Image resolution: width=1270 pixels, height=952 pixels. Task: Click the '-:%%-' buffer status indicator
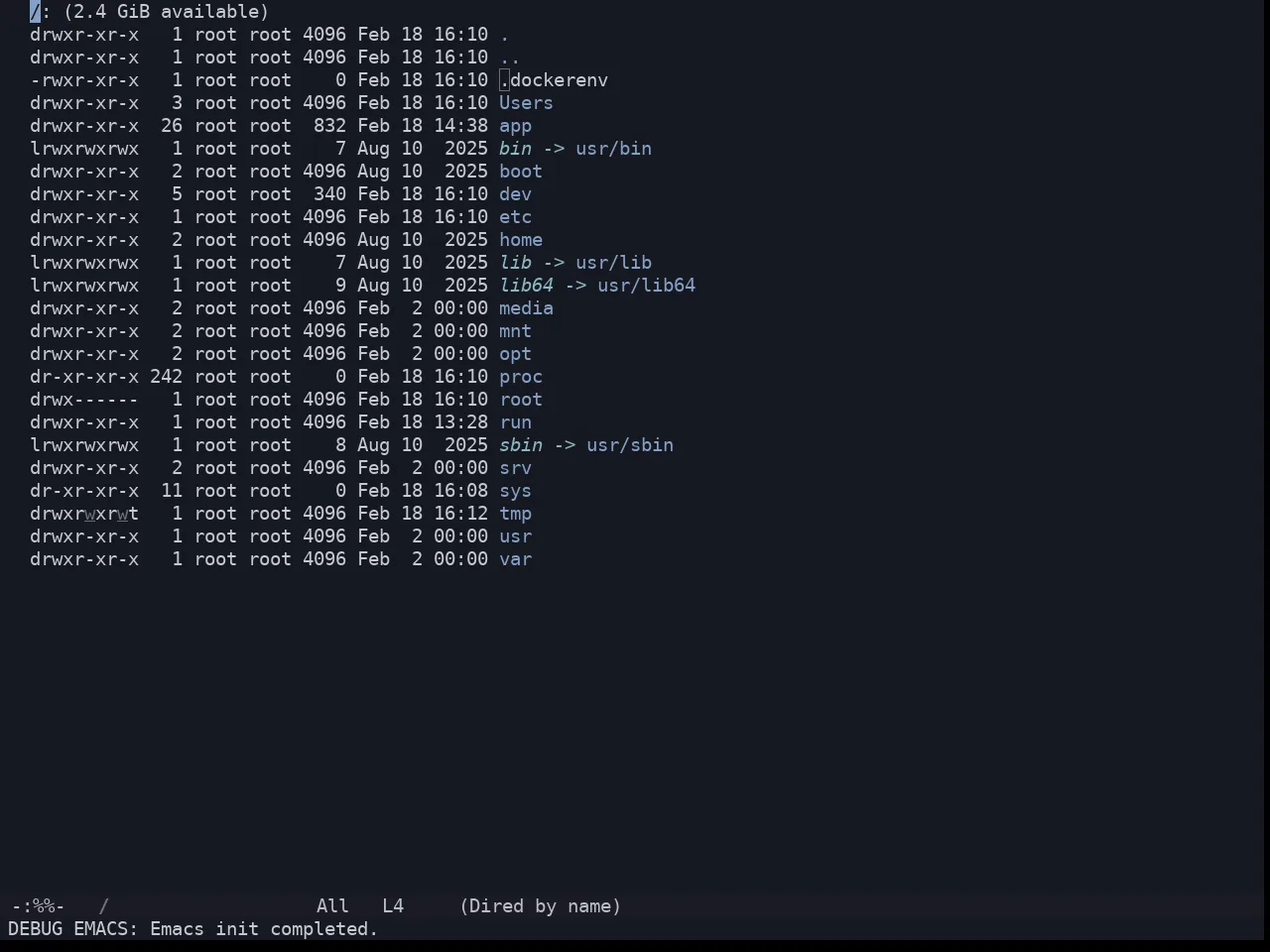pyautogui.click(x=38, y=906)
